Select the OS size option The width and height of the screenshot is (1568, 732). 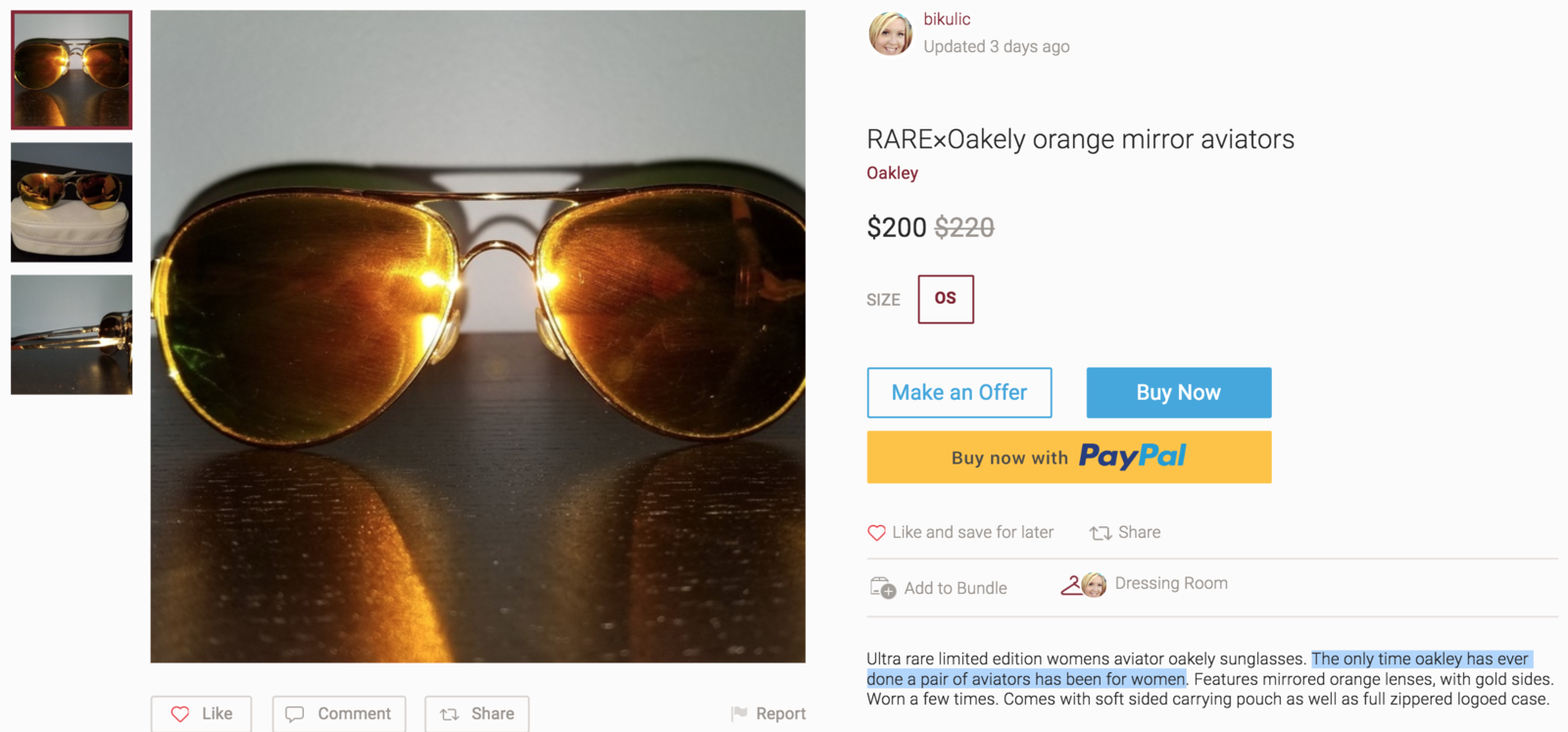[x=946, y=299]
